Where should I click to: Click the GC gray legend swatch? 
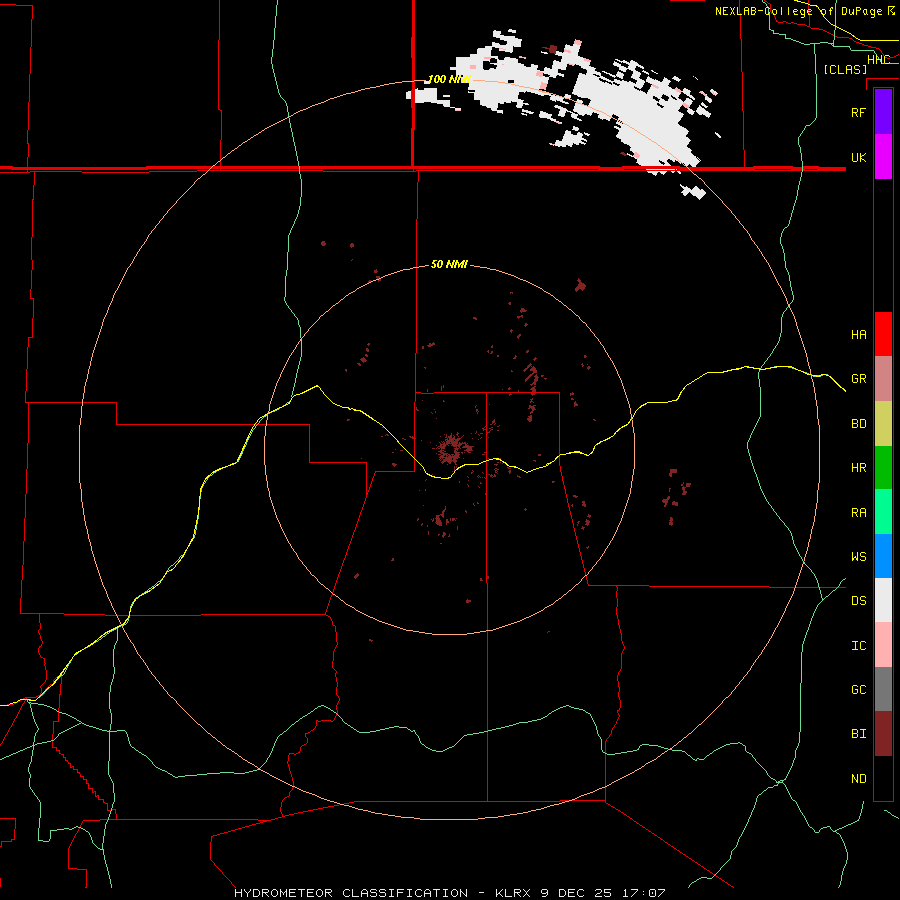(883, 689)
